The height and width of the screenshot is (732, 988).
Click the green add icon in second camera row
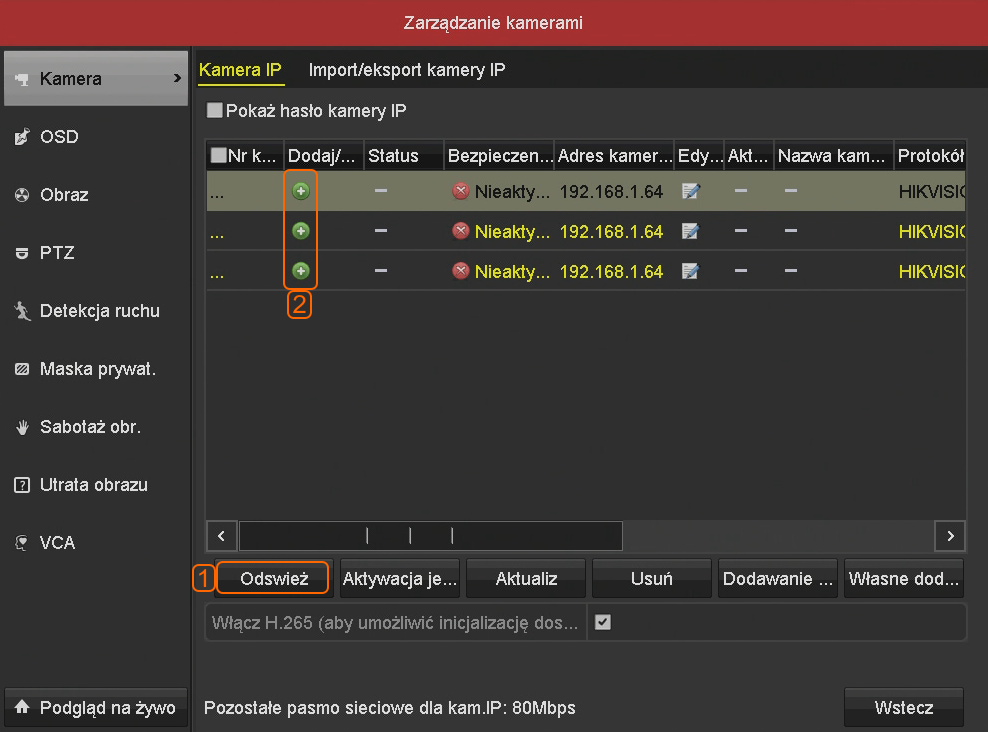pos(300,231)
